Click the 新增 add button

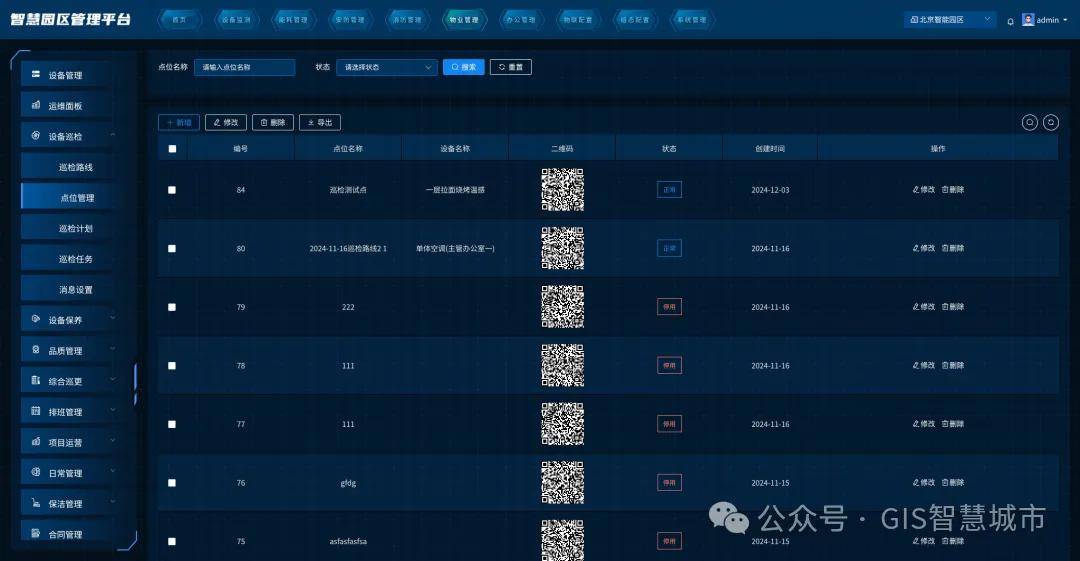point(179,123)
